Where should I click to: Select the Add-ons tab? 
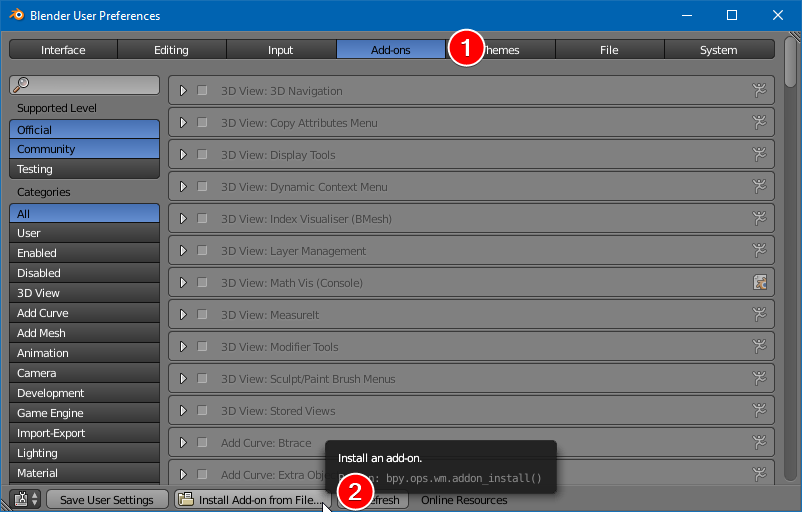tap(391, 50)
